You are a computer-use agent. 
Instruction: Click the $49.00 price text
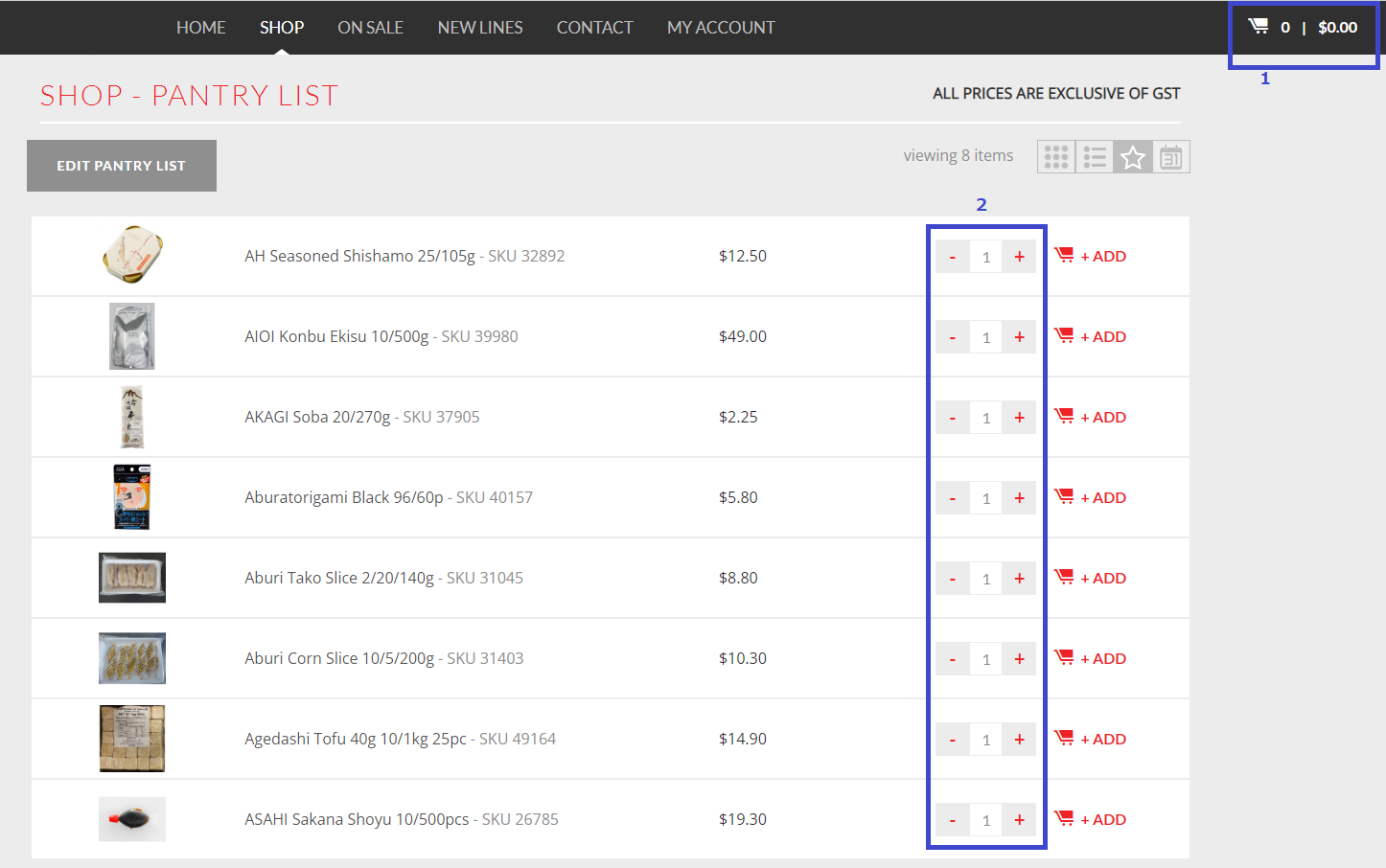pyautogui.click(x=743, y=336)
